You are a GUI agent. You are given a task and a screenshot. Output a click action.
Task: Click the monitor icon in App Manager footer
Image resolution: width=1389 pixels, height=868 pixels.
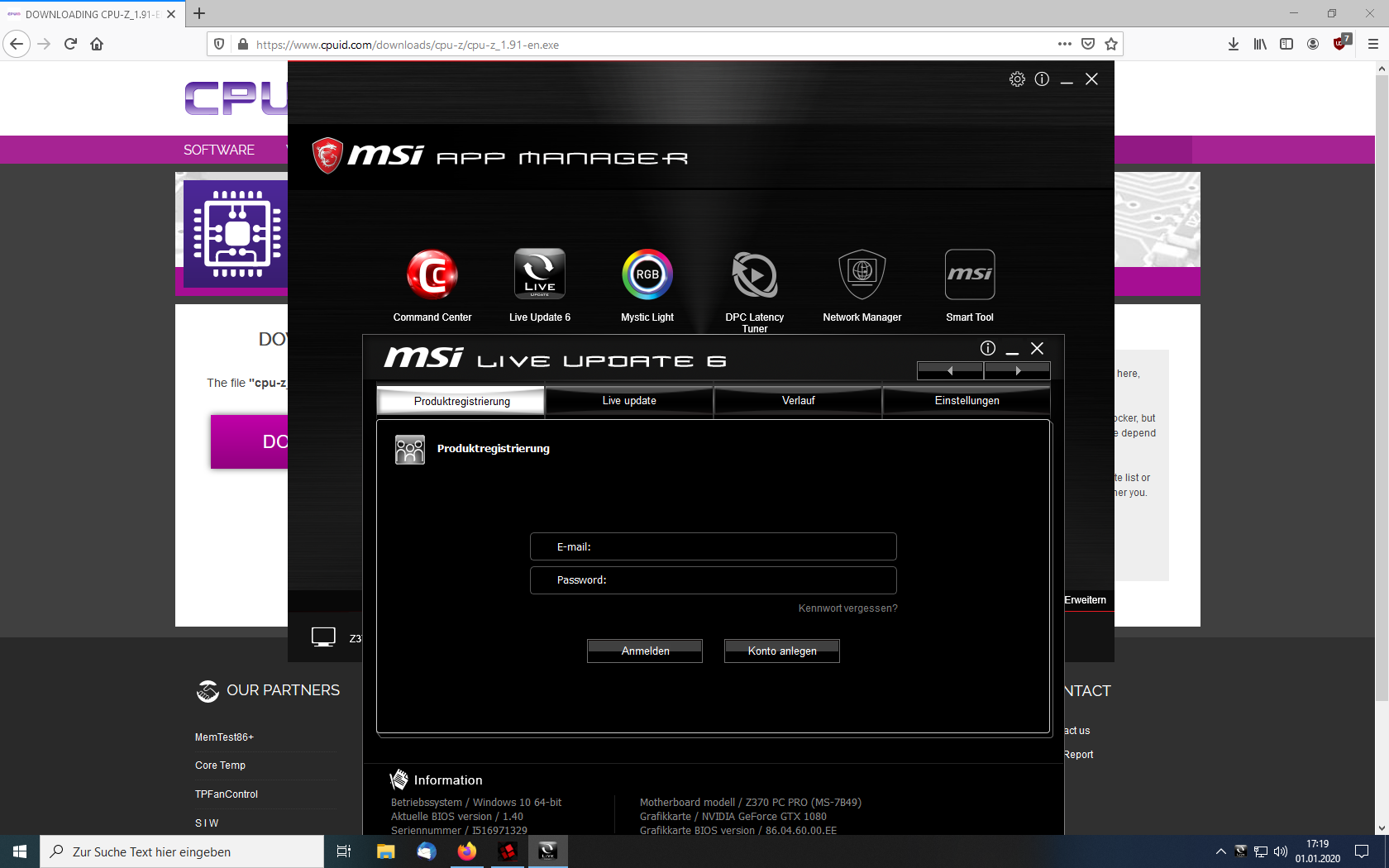323,637
